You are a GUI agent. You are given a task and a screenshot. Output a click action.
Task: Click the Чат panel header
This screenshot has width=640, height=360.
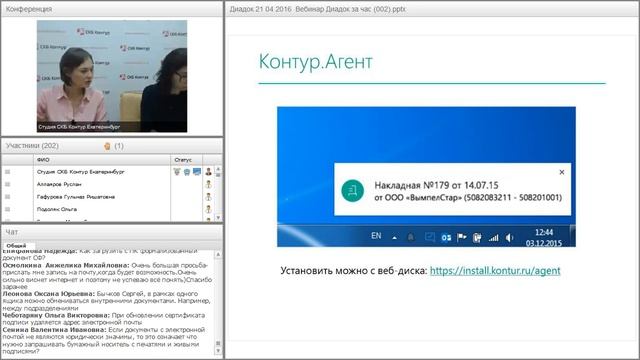(112, 232)
